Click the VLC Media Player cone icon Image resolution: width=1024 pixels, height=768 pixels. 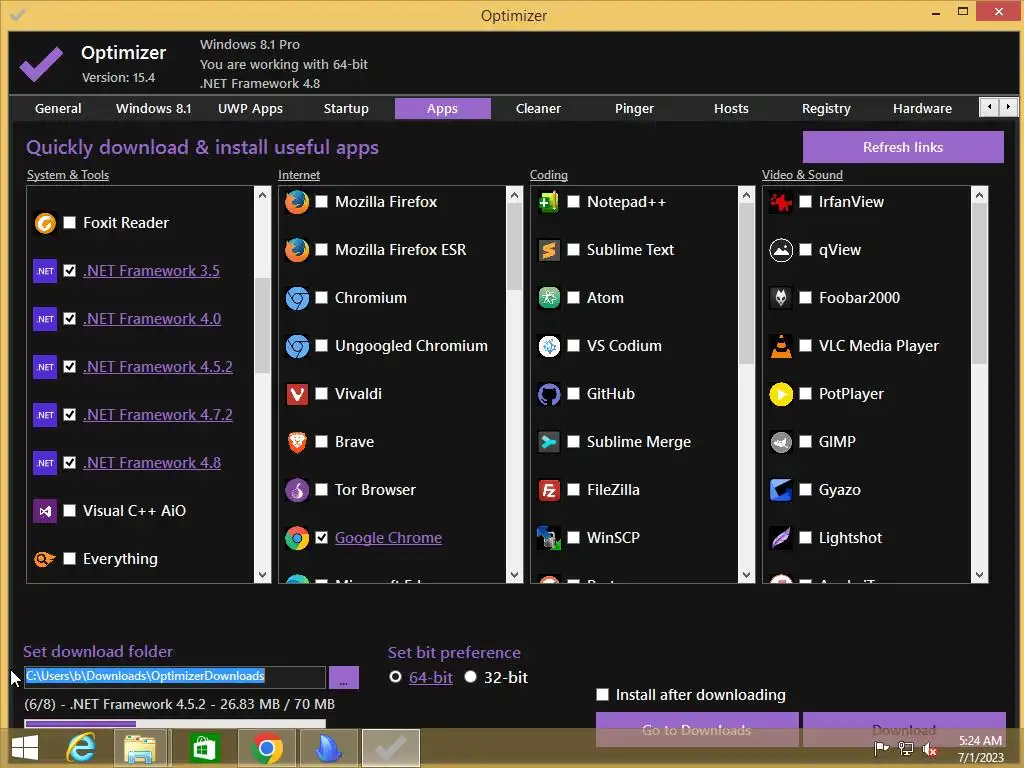pos(781,346)
